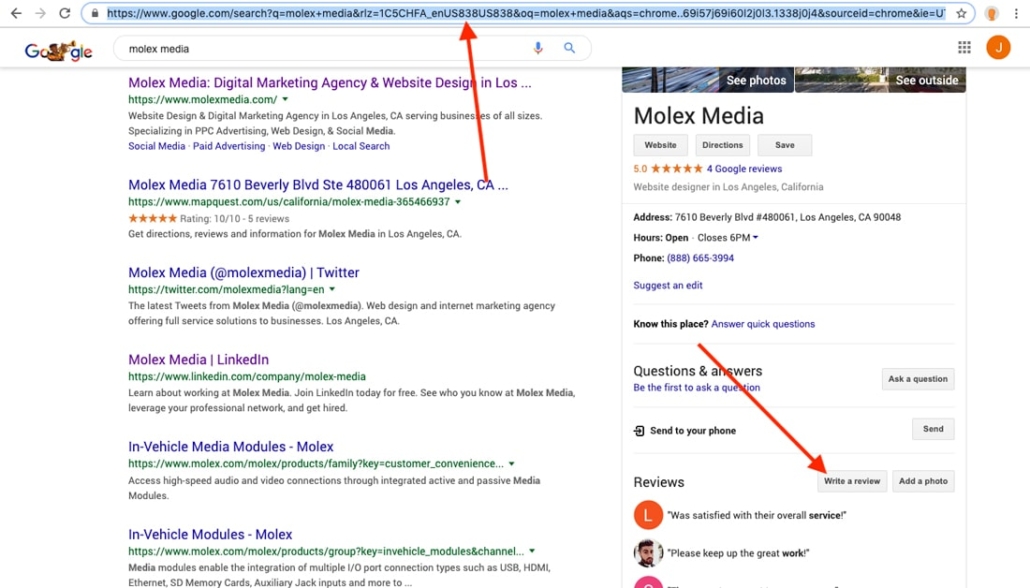Image resolution: width=1030 pixels, height=588 pixels.
Task: Click Suggest an edit
Action: point(667,285)
